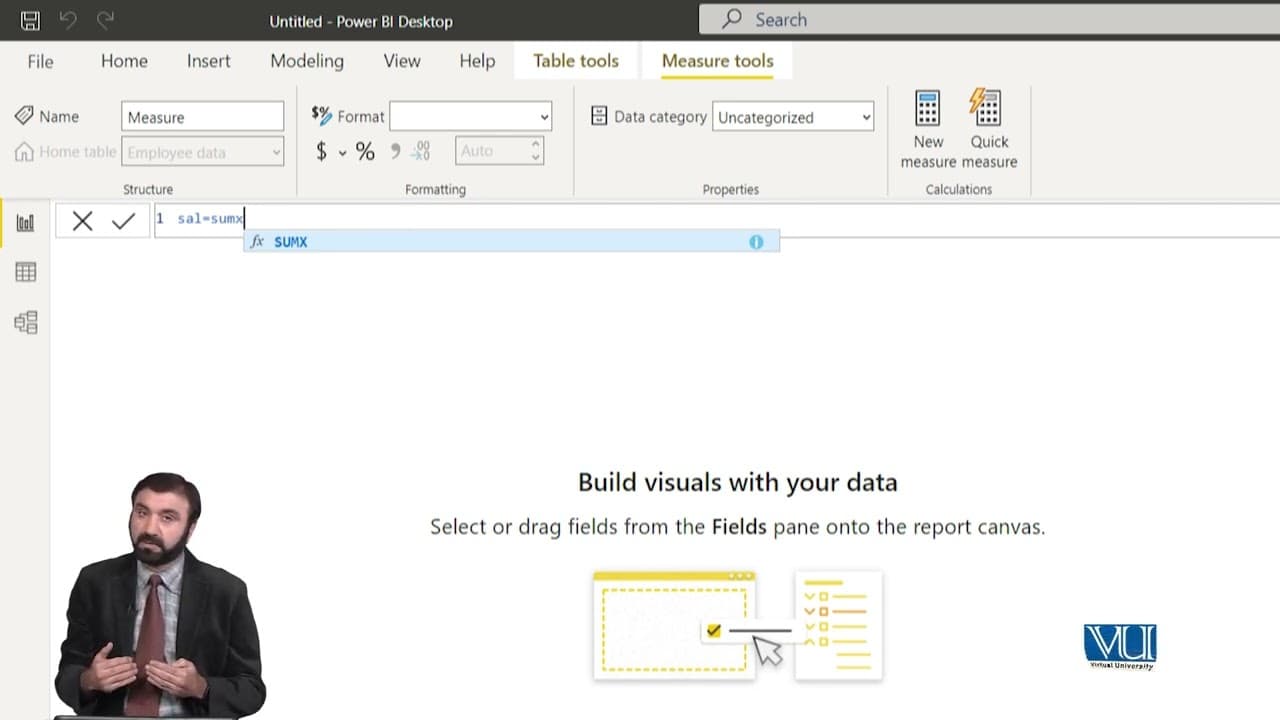This screenshot has height=720, width=1280.
Task: Switch to Data view in sidebar
Action: pyautogui.click(x=25, y=272)
